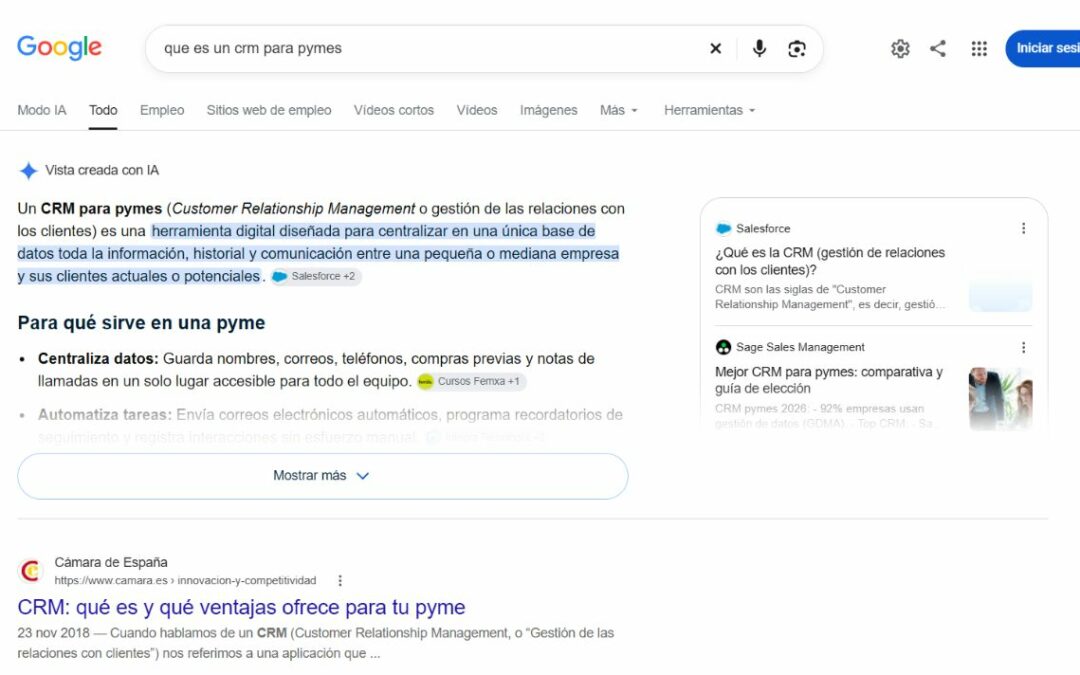Open Salesforce card options menu
1080x675 pixels.
coord(1024,228)
